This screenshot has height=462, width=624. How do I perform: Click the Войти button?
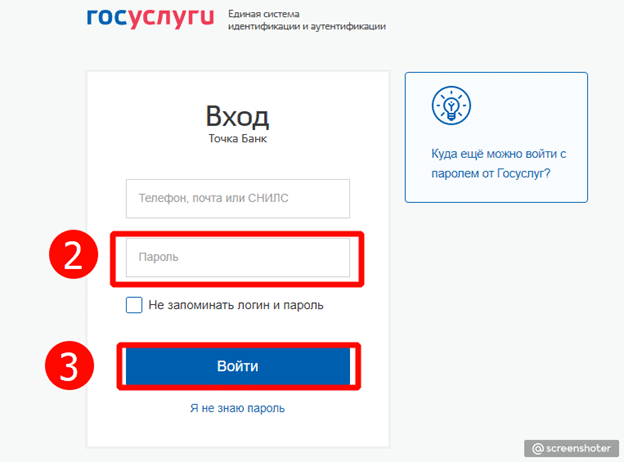coord(238,366)
